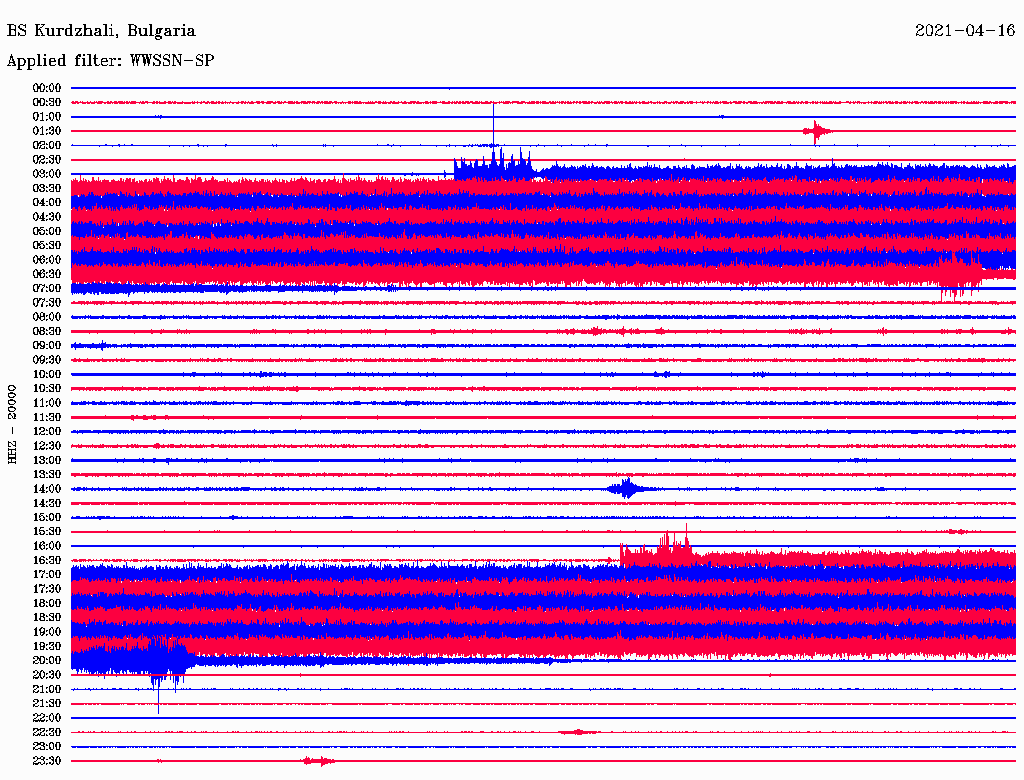Viewport: 1024px width, 780px height.
Task: Click the 07:00 time label
Action: pyautogui.click(x=47, y=288)
